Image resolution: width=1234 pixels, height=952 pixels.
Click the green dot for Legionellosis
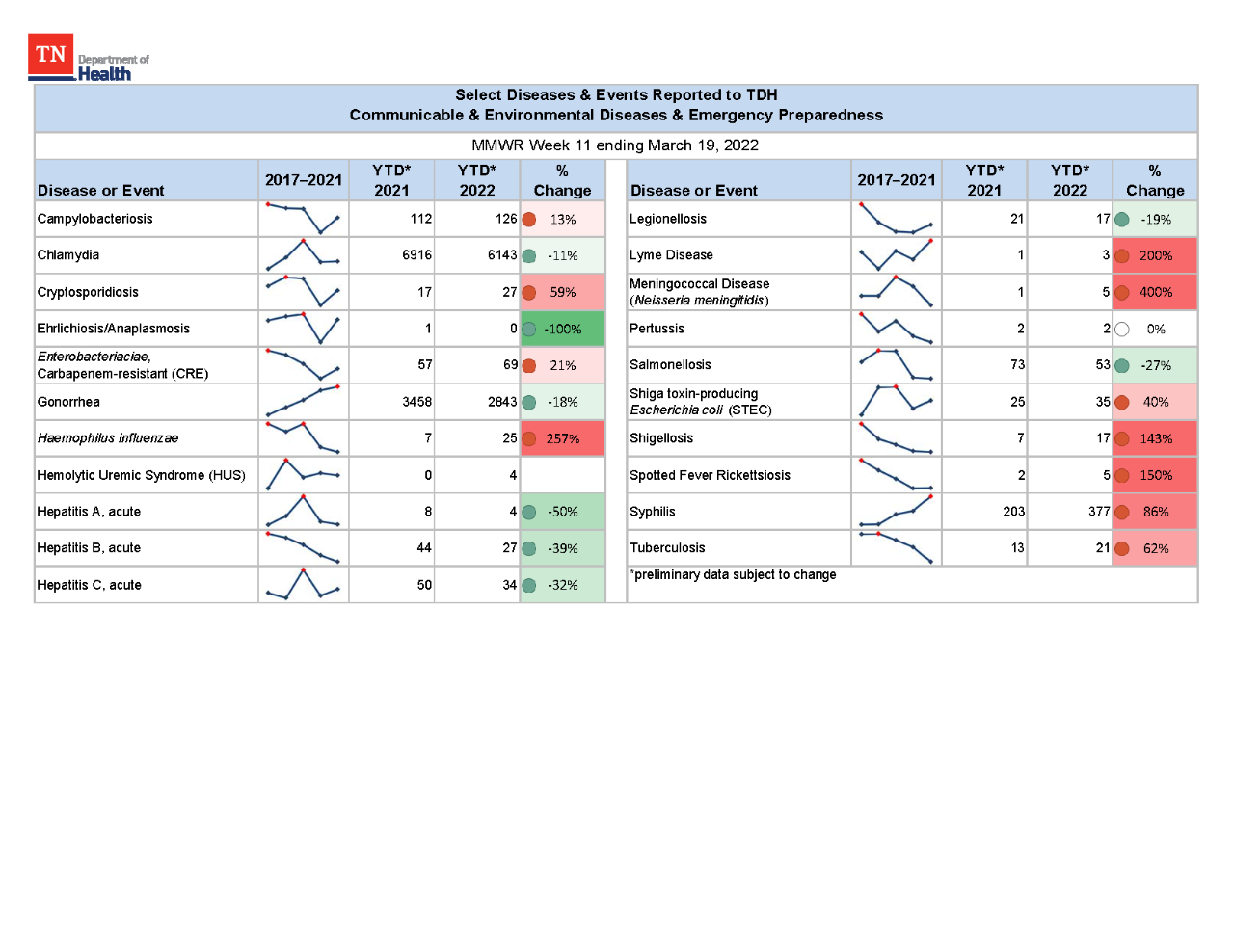click(x=1122, y=220)
